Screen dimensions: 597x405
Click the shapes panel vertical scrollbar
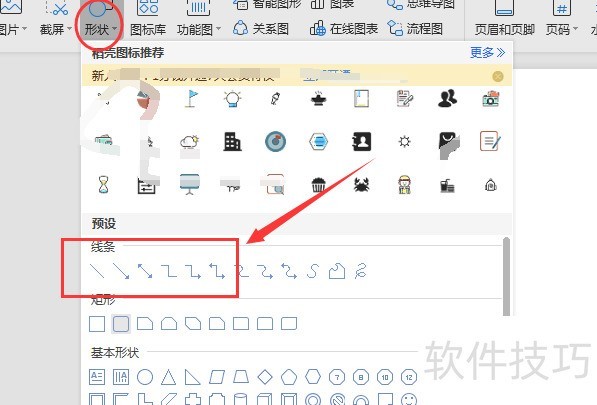click(506, 276)
